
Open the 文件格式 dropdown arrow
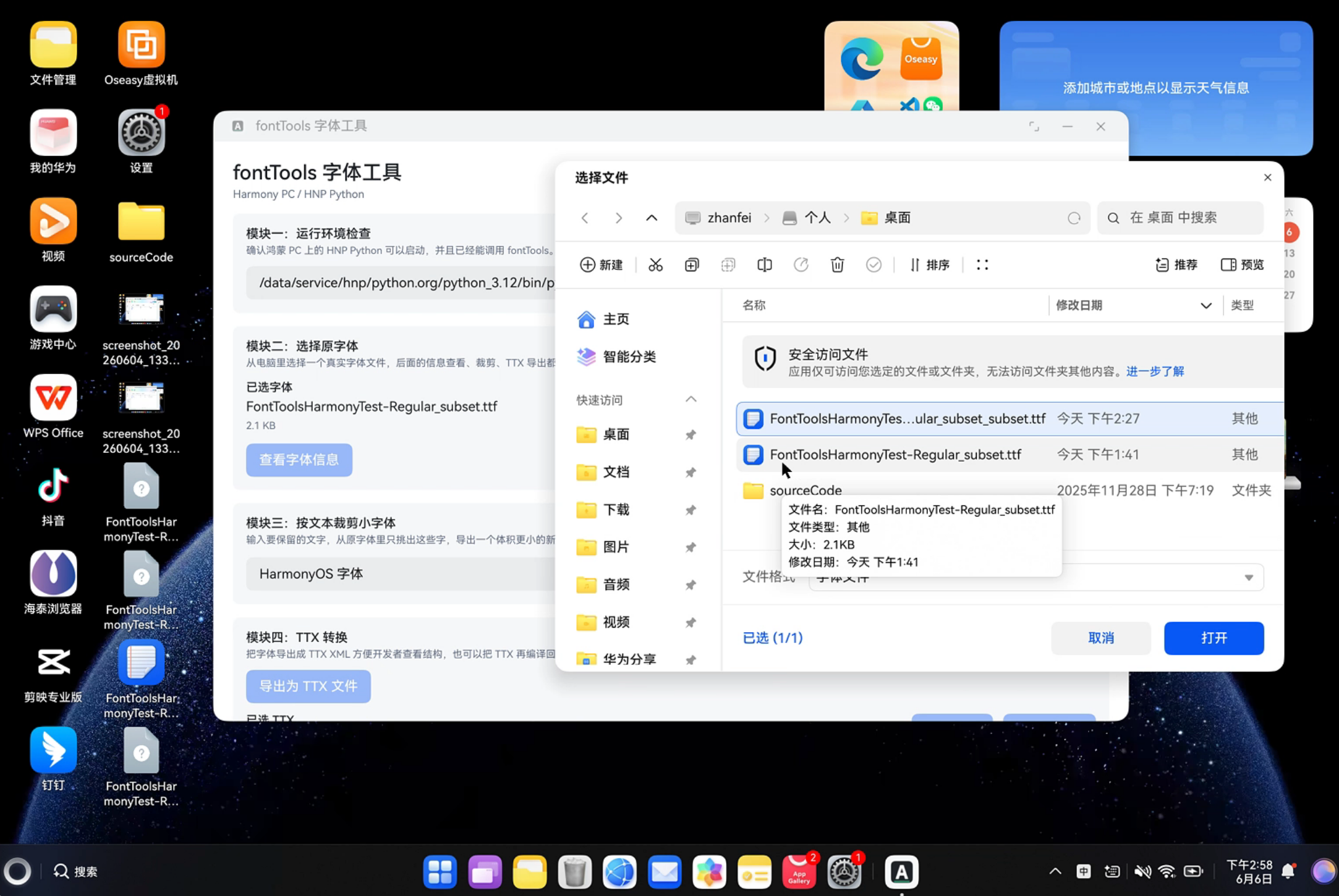tap(1249, 578)
